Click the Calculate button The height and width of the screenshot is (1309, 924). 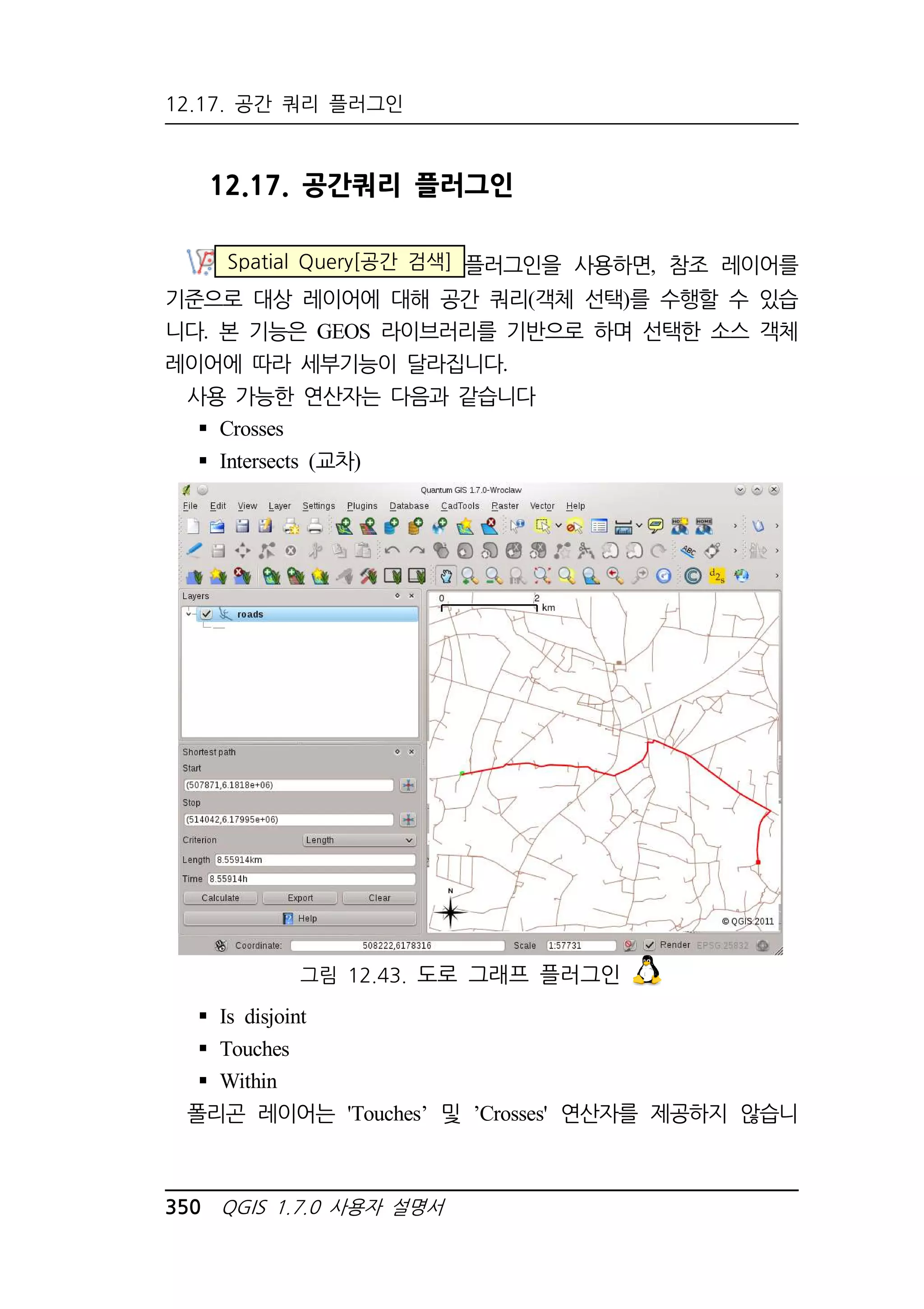[x=220, y=897]
